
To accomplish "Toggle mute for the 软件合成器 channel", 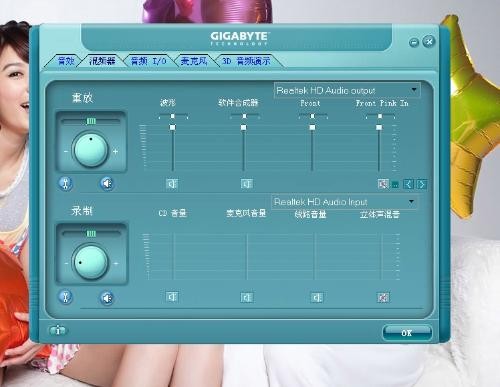I will click(247, 183).
